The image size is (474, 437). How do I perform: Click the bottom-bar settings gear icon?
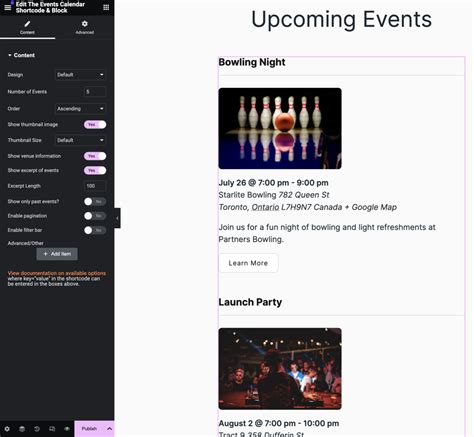pyautogui.click(x=7, y=429)
